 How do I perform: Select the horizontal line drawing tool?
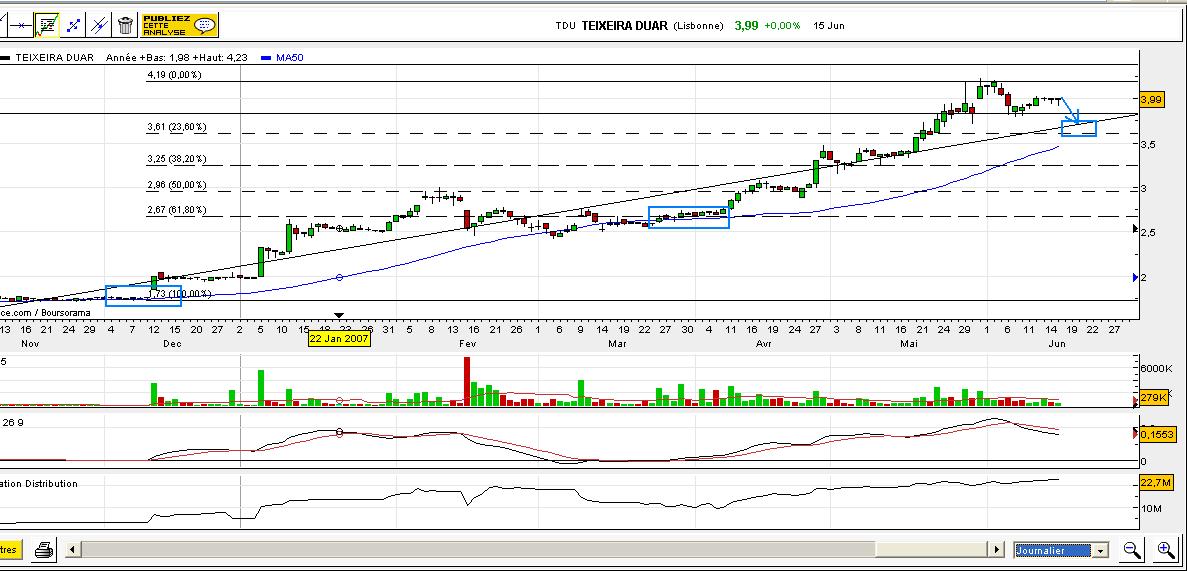[20, 25]
